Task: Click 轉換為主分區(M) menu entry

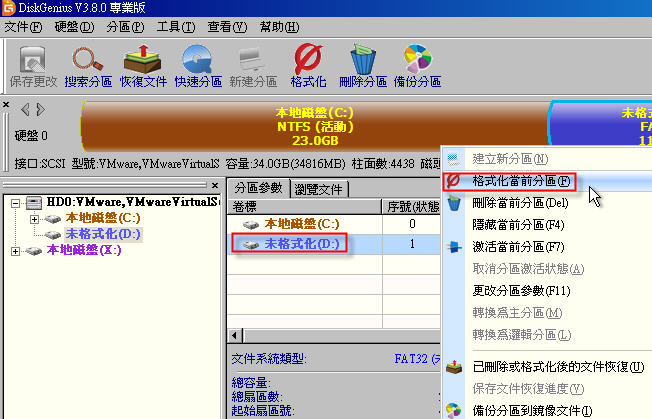Action: coord(546,313)
